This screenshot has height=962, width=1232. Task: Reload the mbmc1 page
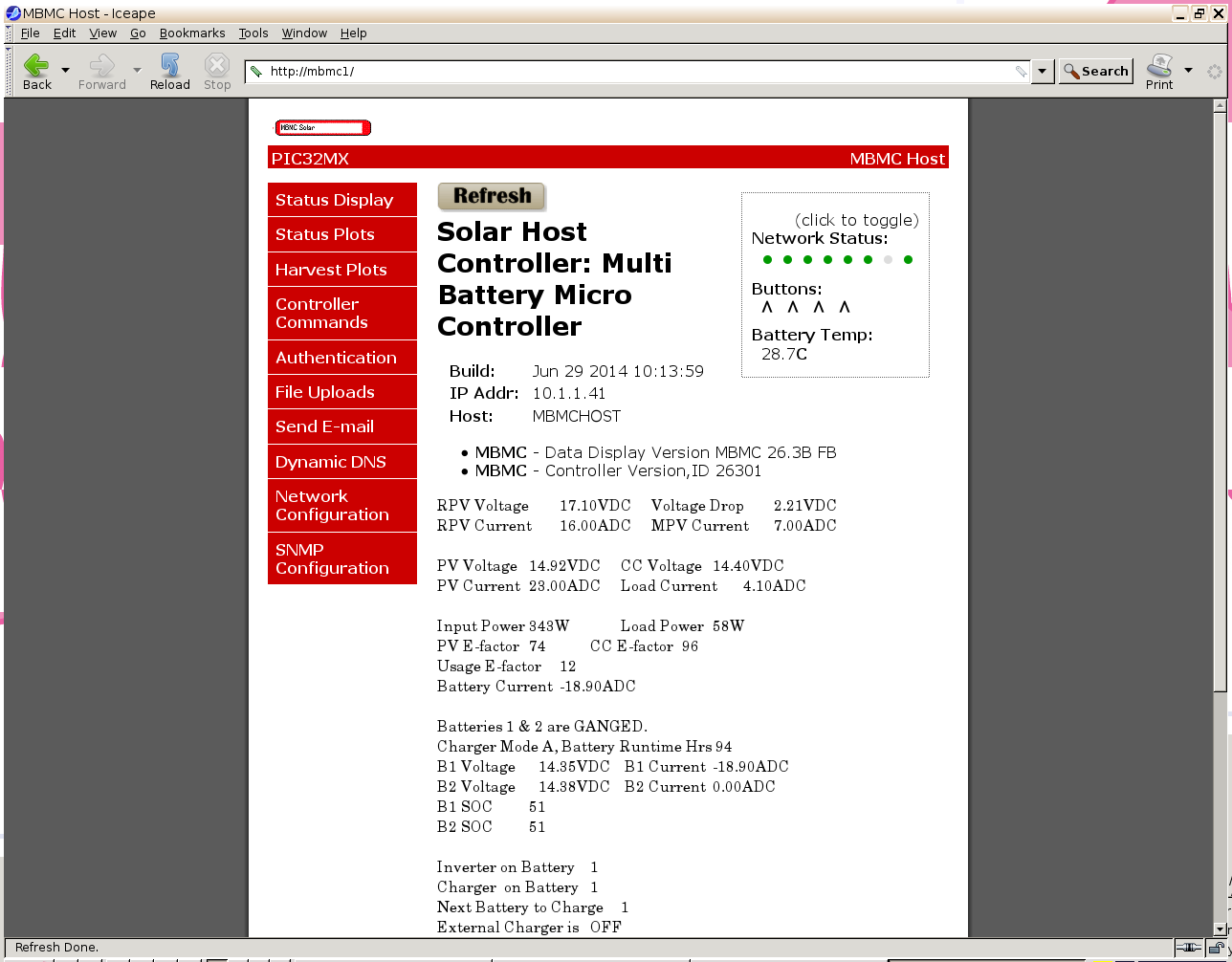click(x=170, y=72)
